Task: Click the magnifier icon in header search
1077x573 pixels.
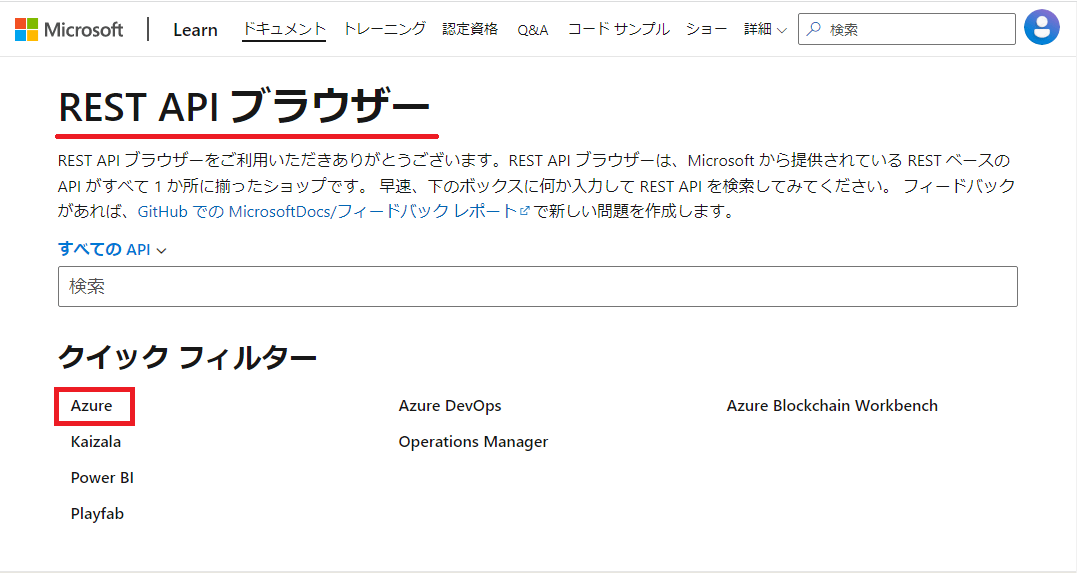Action: coord(814,29)
